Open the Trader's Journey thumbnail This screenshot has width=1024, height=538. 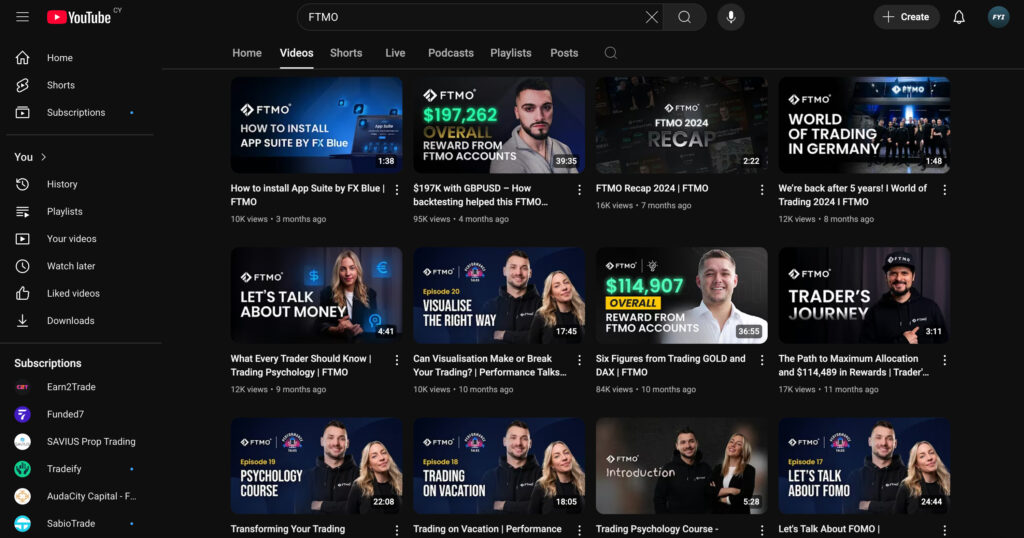864,295
